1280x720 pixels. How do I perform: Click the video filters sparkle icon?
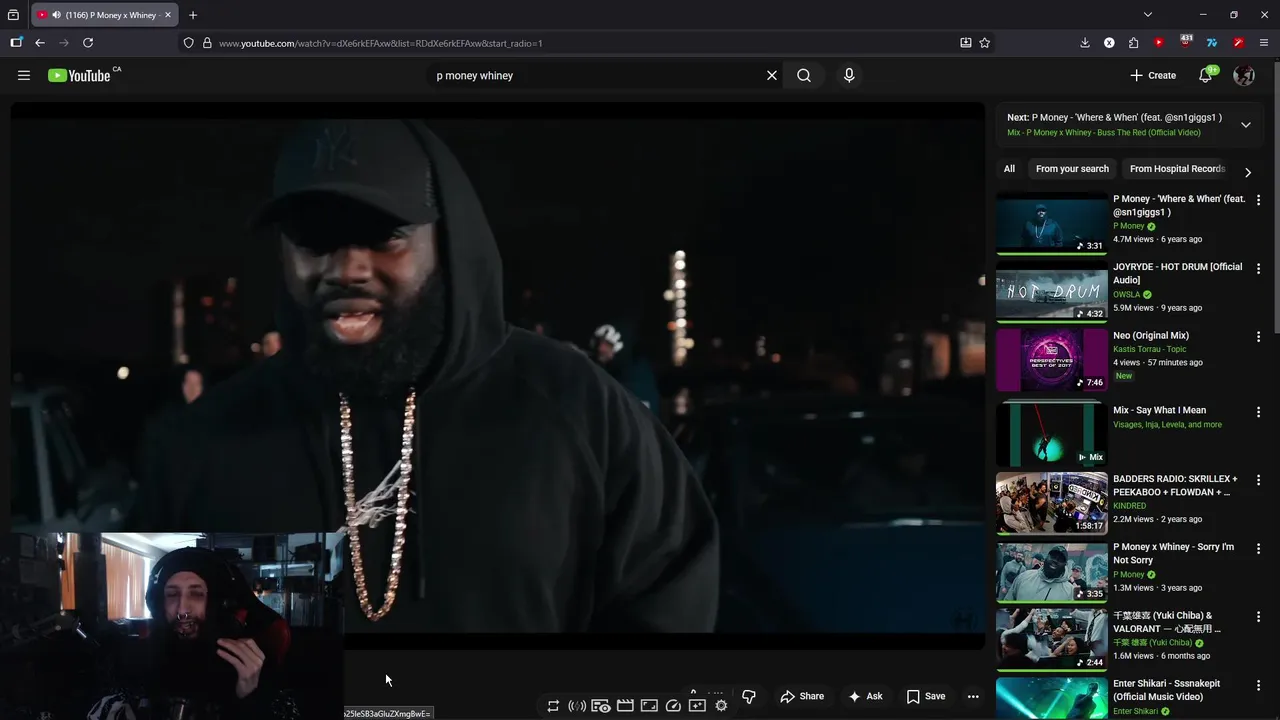coord(697,706)
